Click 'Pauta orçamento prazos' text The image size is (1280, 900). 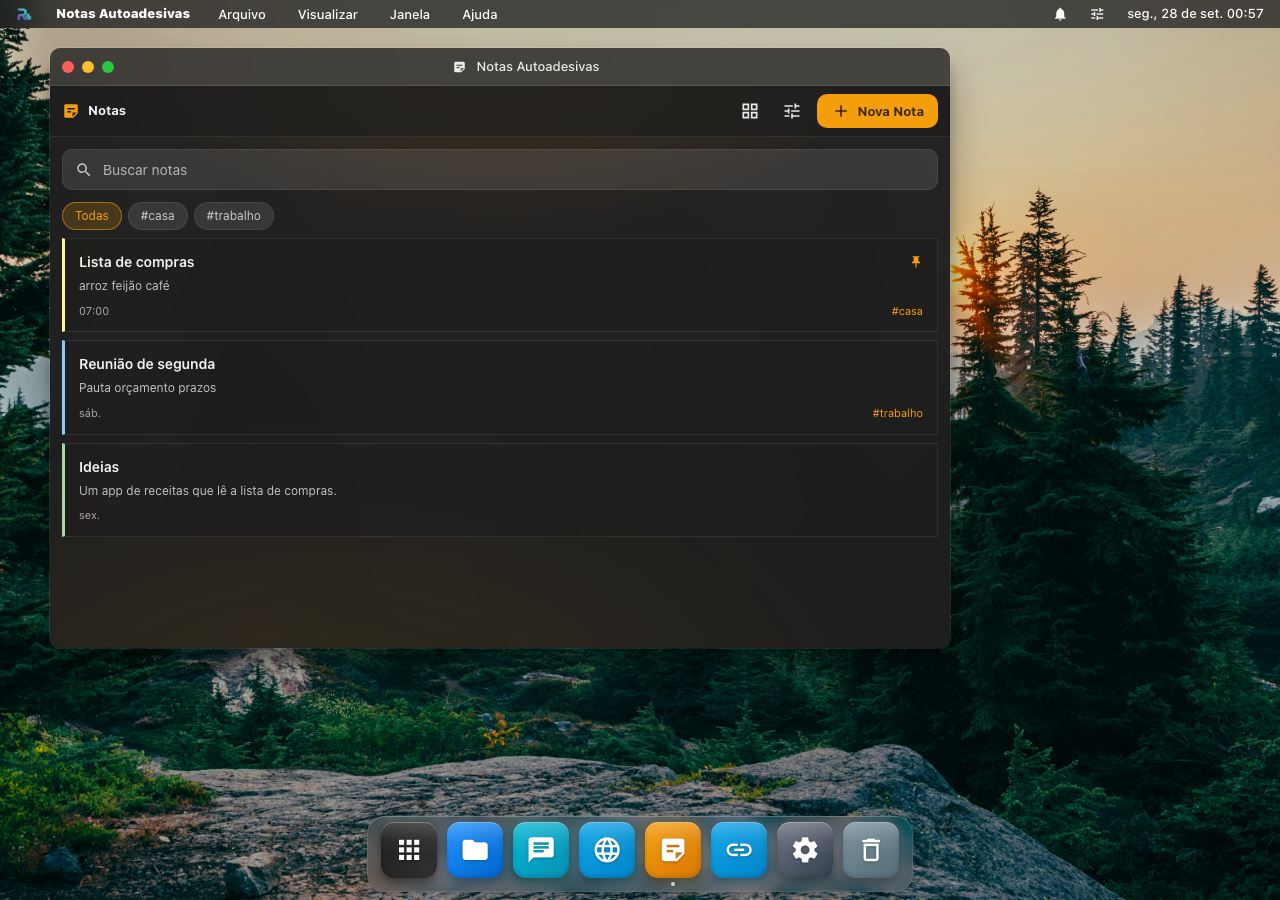pyautogui.click(x=147, y=388)
